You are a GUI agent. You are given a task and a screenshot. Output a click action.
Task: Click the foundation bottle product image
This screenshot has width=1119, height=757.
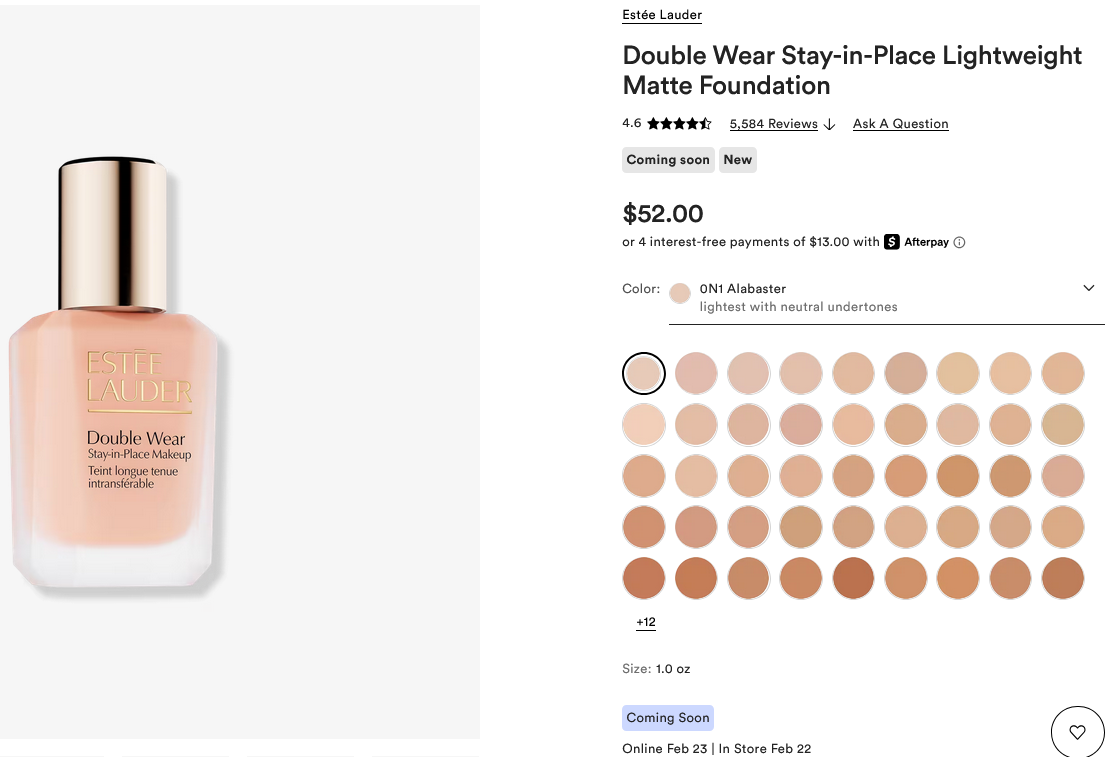tap(120, 380)
